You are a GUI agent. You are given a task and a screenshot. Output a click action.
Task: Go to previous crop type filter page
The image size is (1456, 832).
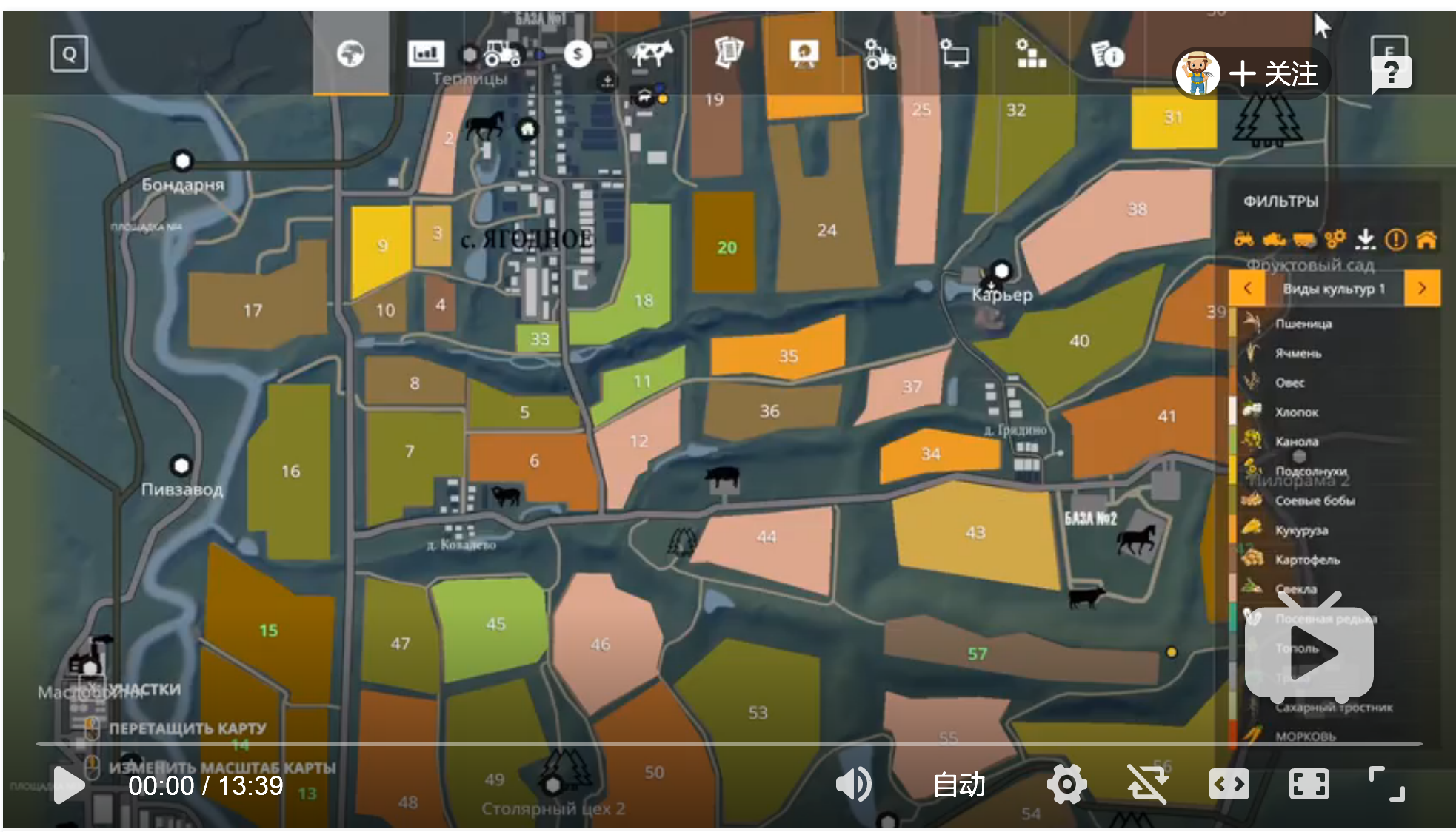[1248, 288]
